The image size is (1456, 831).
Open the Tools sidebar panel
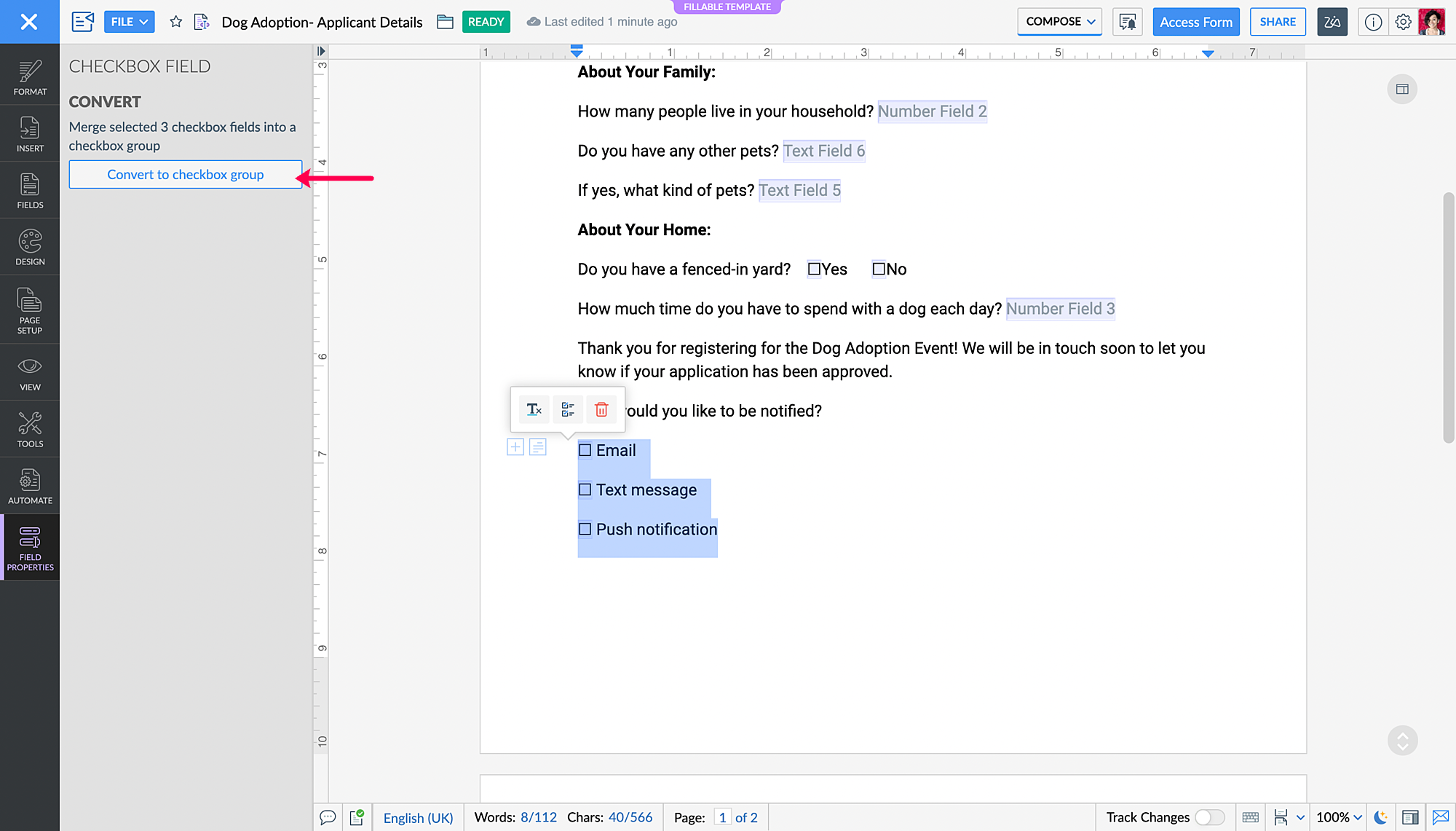pos(30,429)
